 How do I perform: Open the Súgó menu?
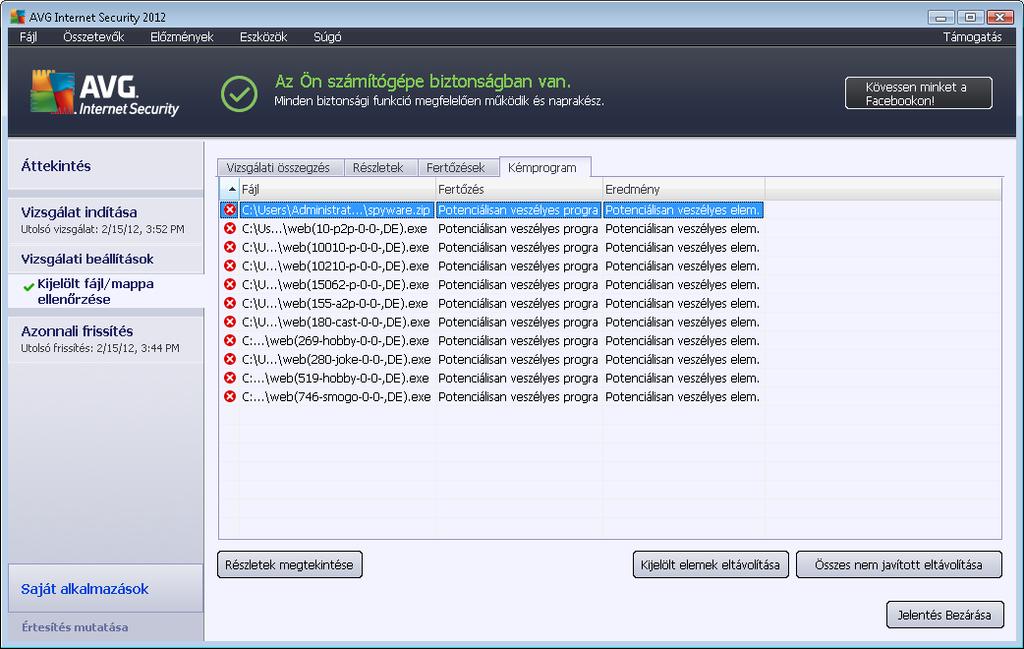tap(327, 37)
